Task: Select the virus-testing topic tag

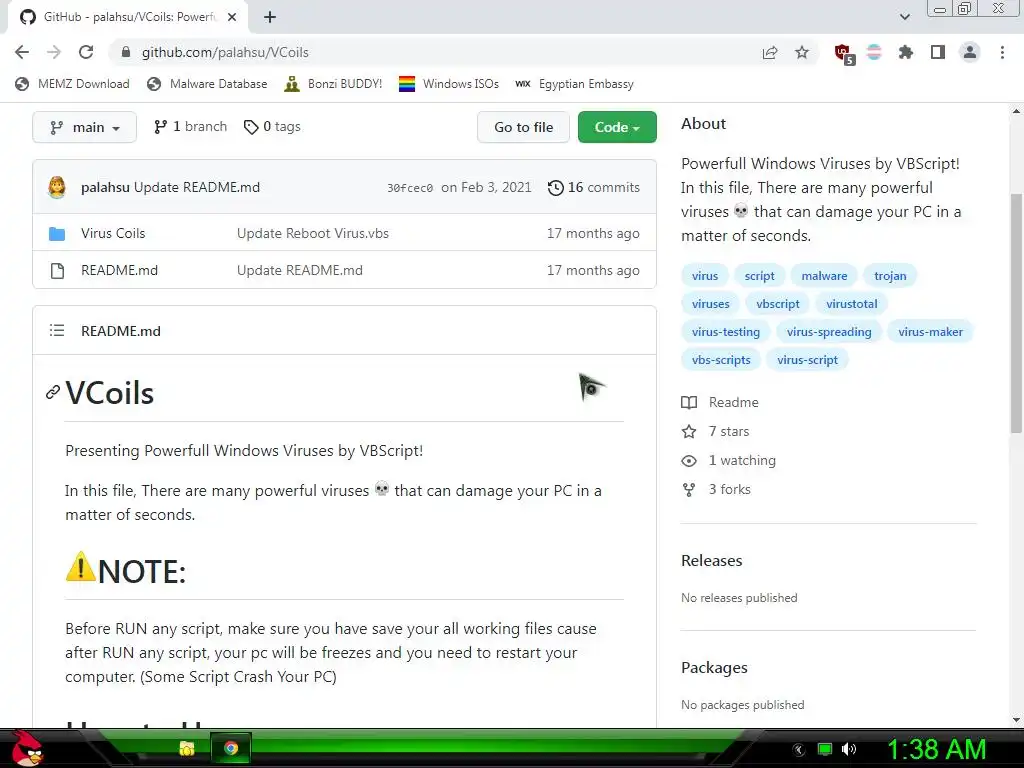Action: tap(726, 332)
